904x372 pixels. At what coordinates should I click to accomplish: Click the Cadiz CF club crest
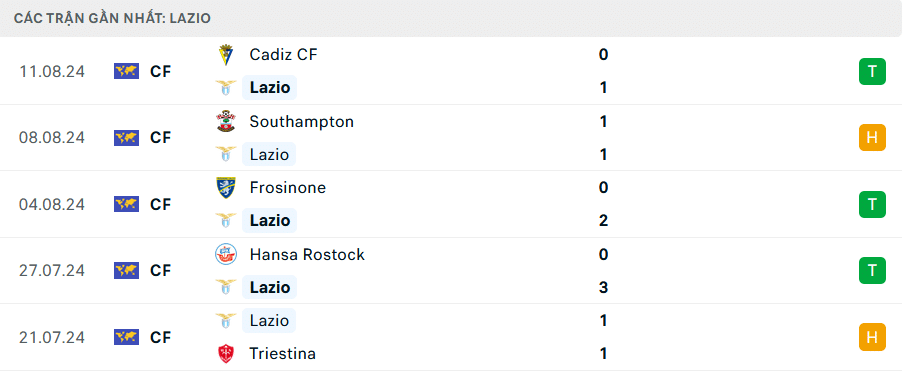click(225, 55)
